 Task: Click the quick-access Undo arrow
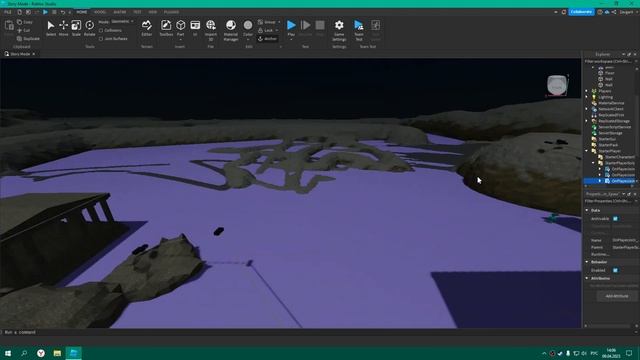62,12
